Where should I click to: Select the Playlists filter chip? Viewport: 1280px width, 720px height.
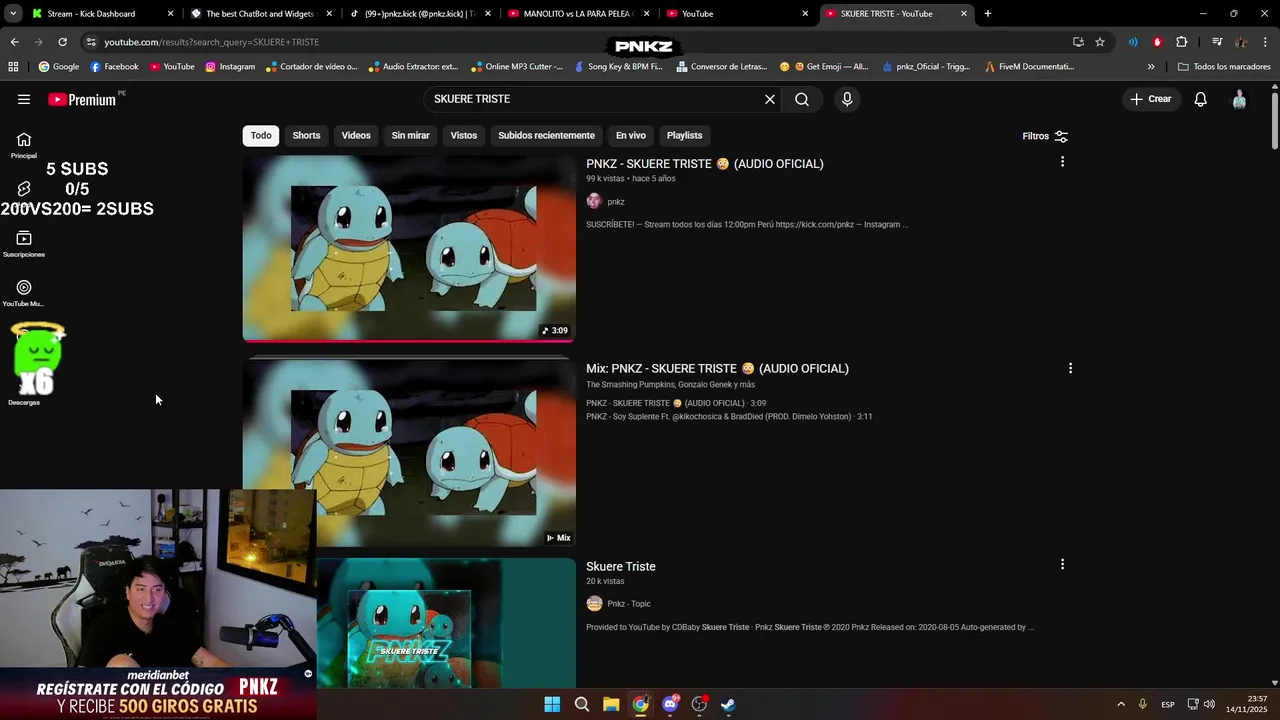[x=685, y=135]
